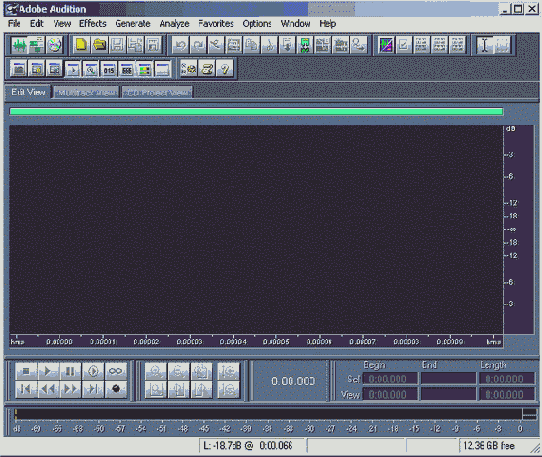Click the horizontal time ruler below the waveform

click(256, 341)
